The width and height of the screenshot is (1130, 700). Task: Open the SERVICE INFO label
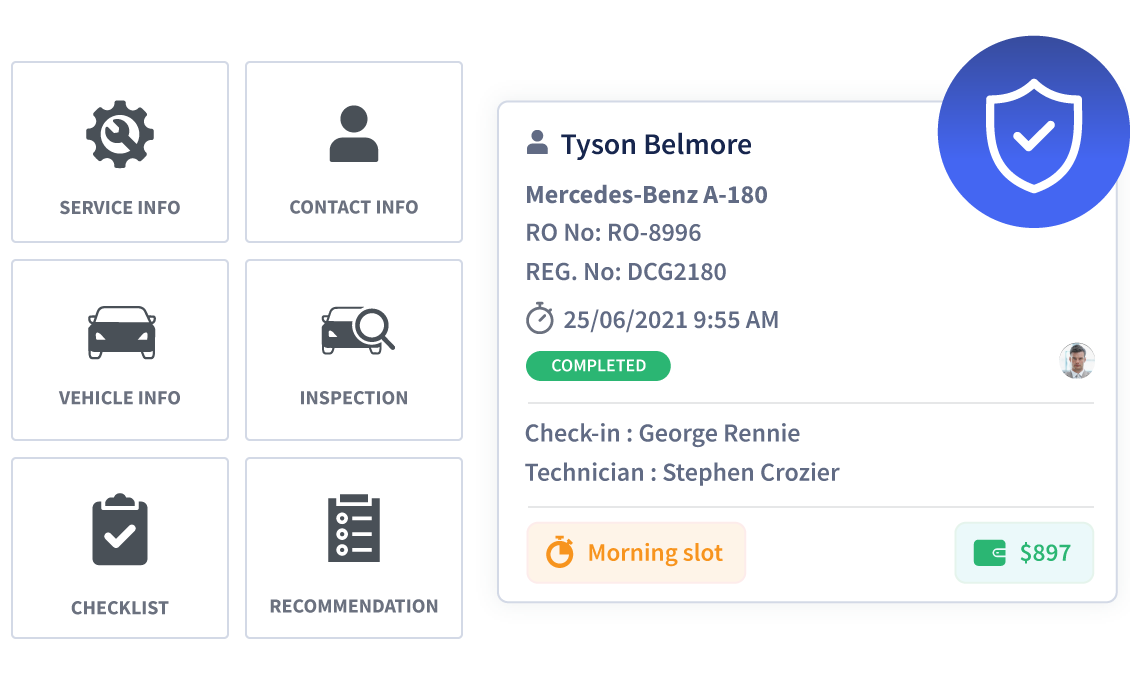tap(120, 208)
